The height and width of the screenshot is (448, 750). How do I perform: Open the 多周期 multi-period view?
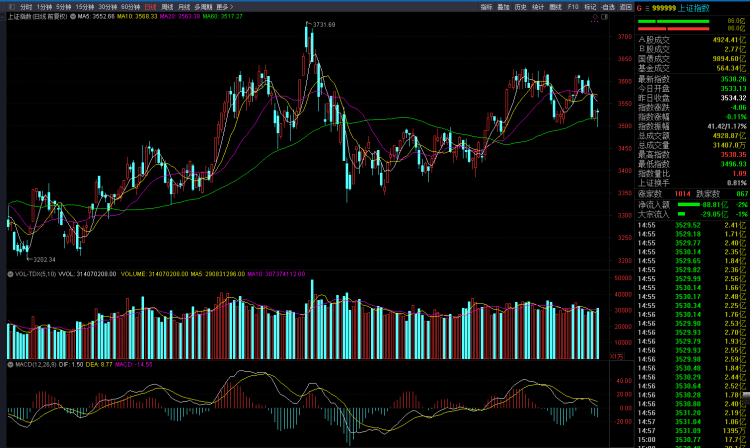pyautogui.click(x=202, y=6)
